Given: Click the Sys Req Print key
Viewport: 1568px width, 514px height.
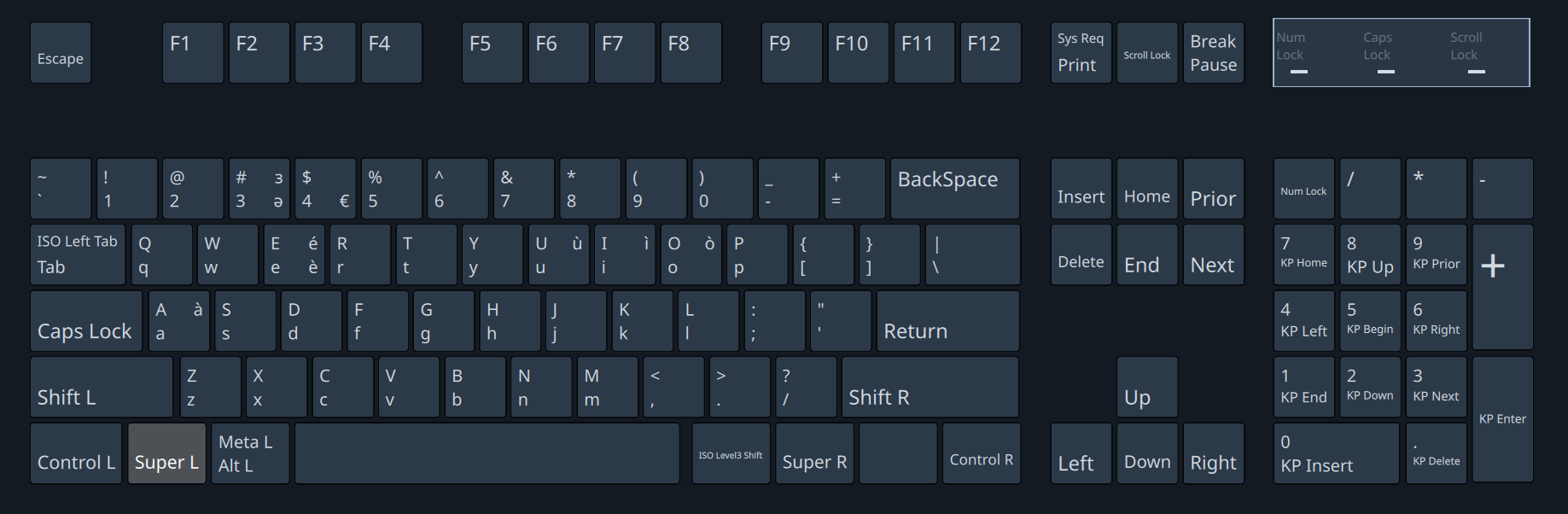Looking at the screenshot, I should click(1081, 53).
